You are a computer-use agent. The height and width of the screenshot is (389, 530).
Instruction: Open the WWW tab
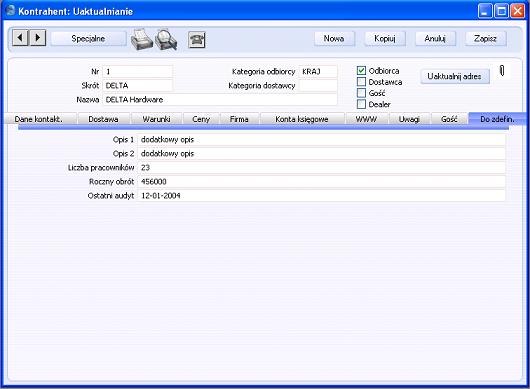(366, 119)
